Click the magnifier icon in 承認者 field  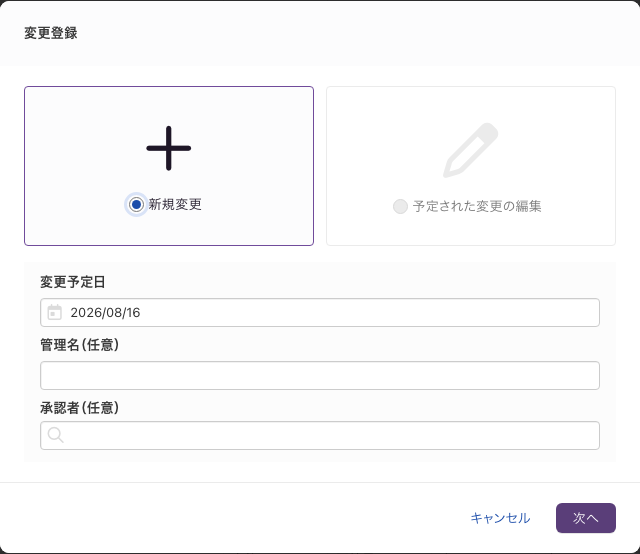56,435
